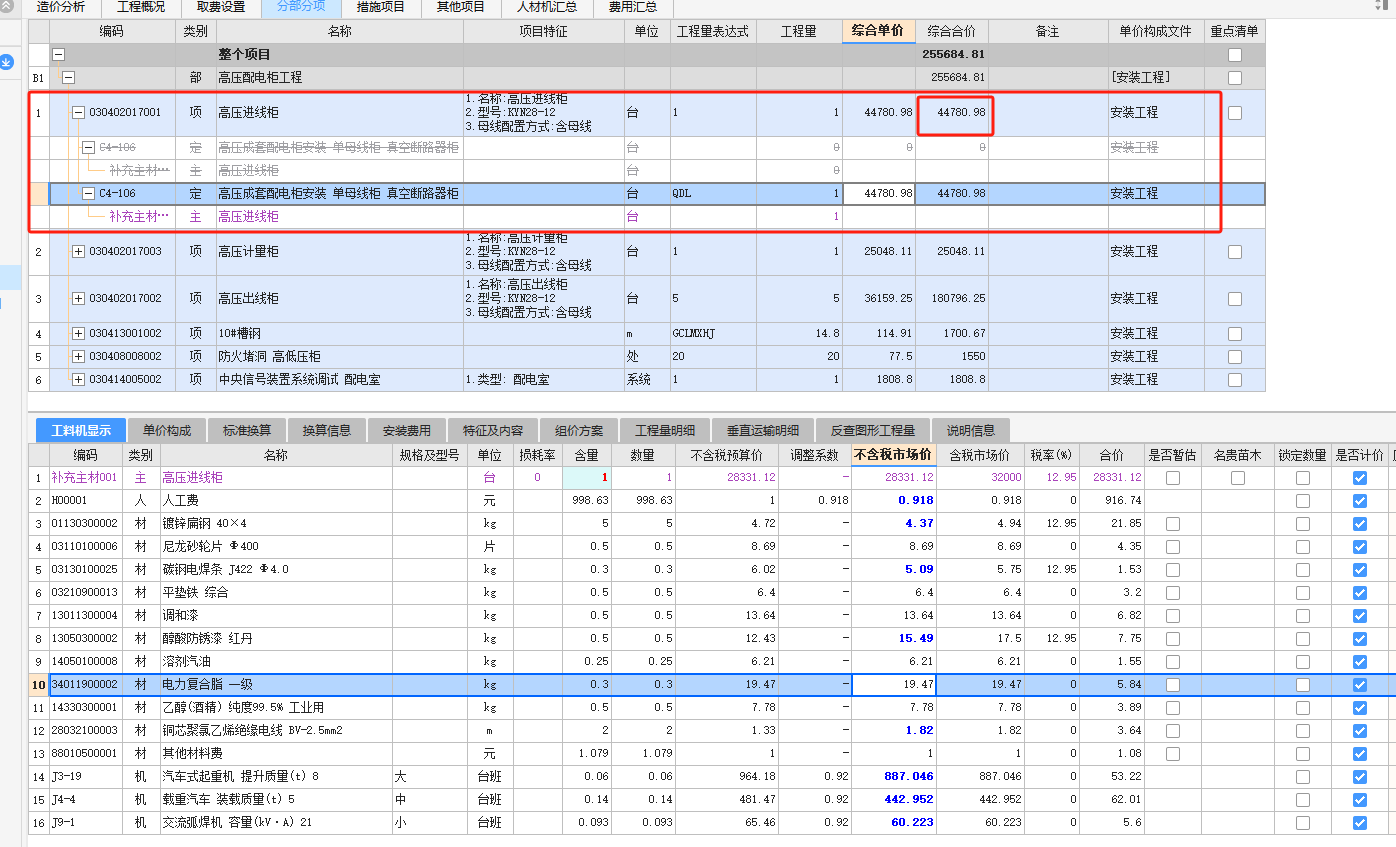Switch to the 人材机汇总 tab
Screen dimensions: 1396x847
[x=547, y=7]
